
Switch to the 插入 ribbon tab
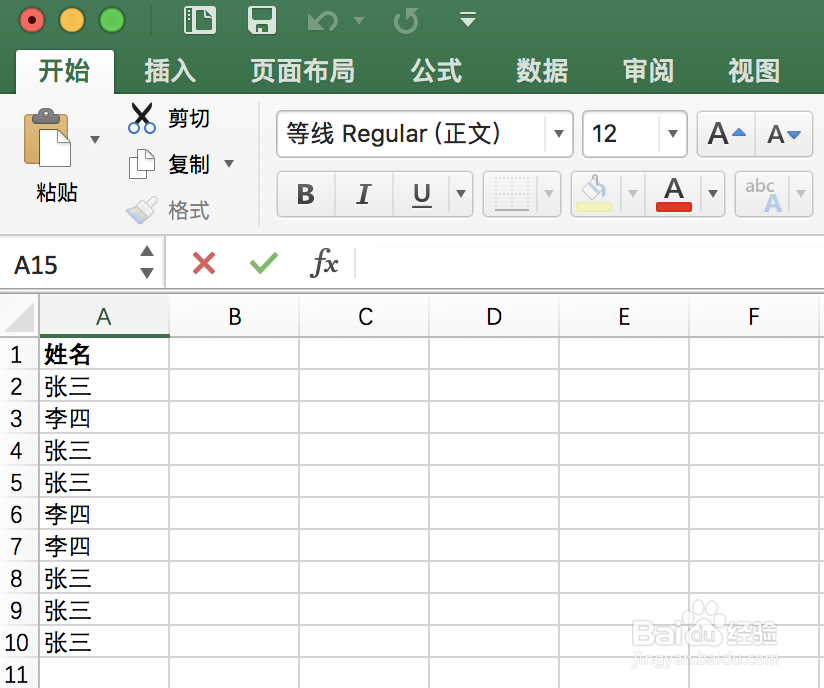coord(170,71)
